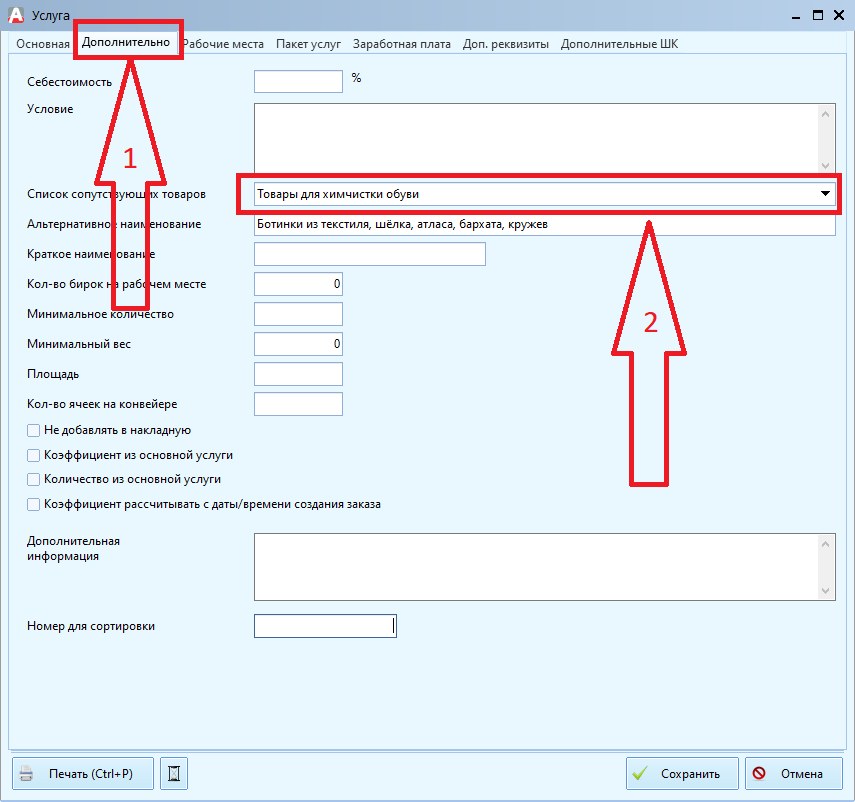
Task: Open the Рабочие места tab
Action: [222, 44]
